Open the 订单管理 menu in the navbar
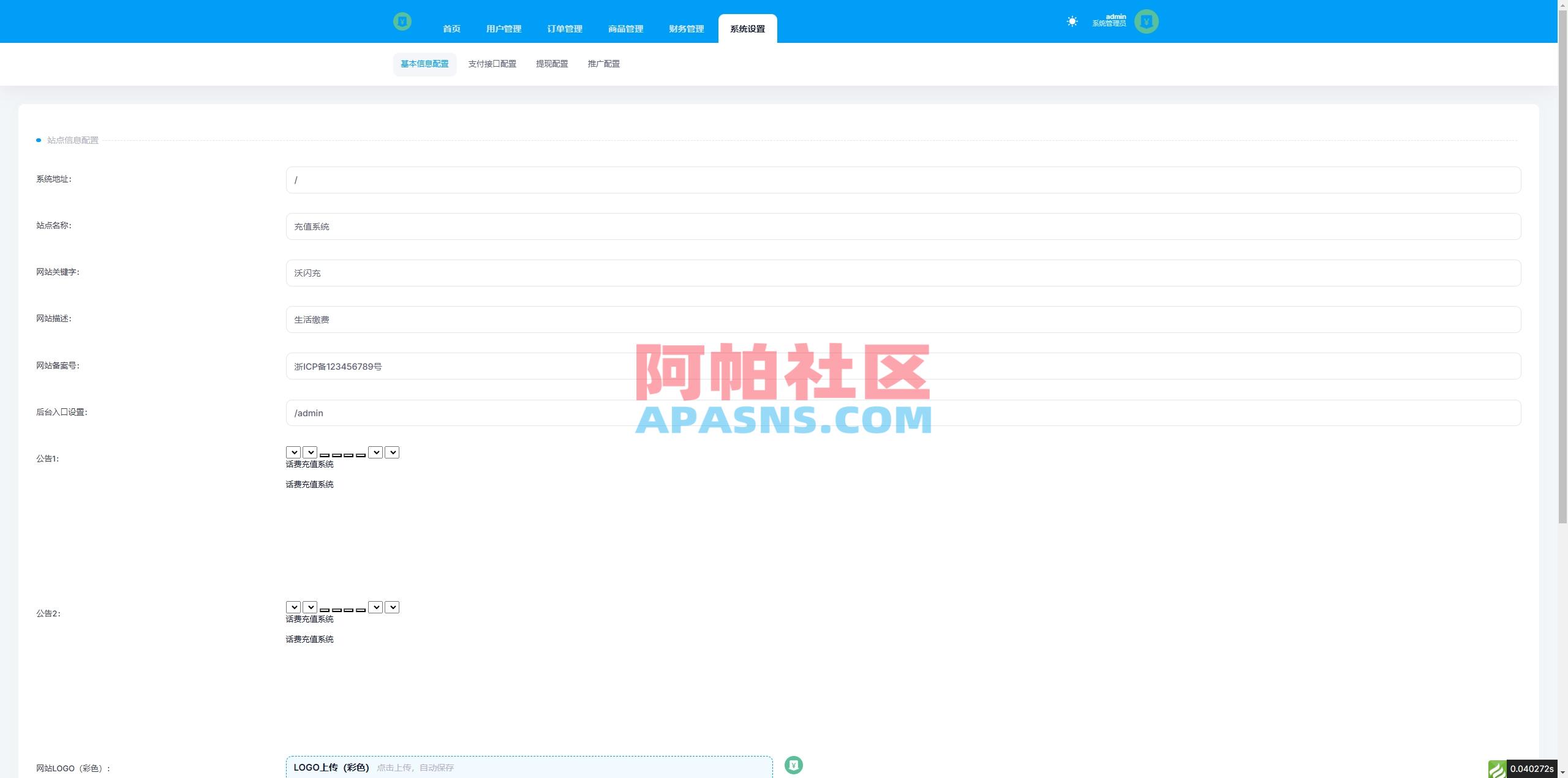Viewport: 1568px width, 778px height. point(564,28)
